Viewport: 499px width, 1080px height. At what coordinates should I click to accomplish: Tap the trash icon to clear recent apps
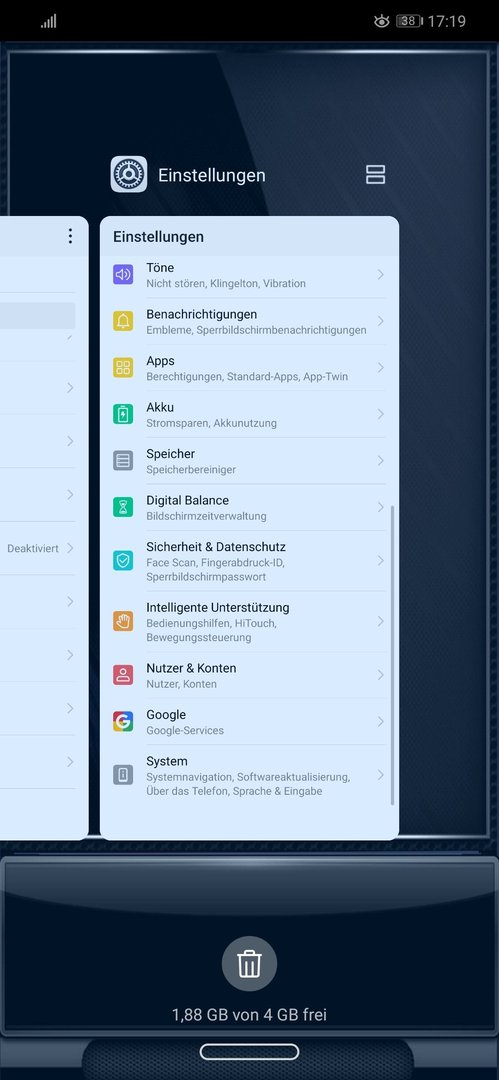[x=249, y=964]
